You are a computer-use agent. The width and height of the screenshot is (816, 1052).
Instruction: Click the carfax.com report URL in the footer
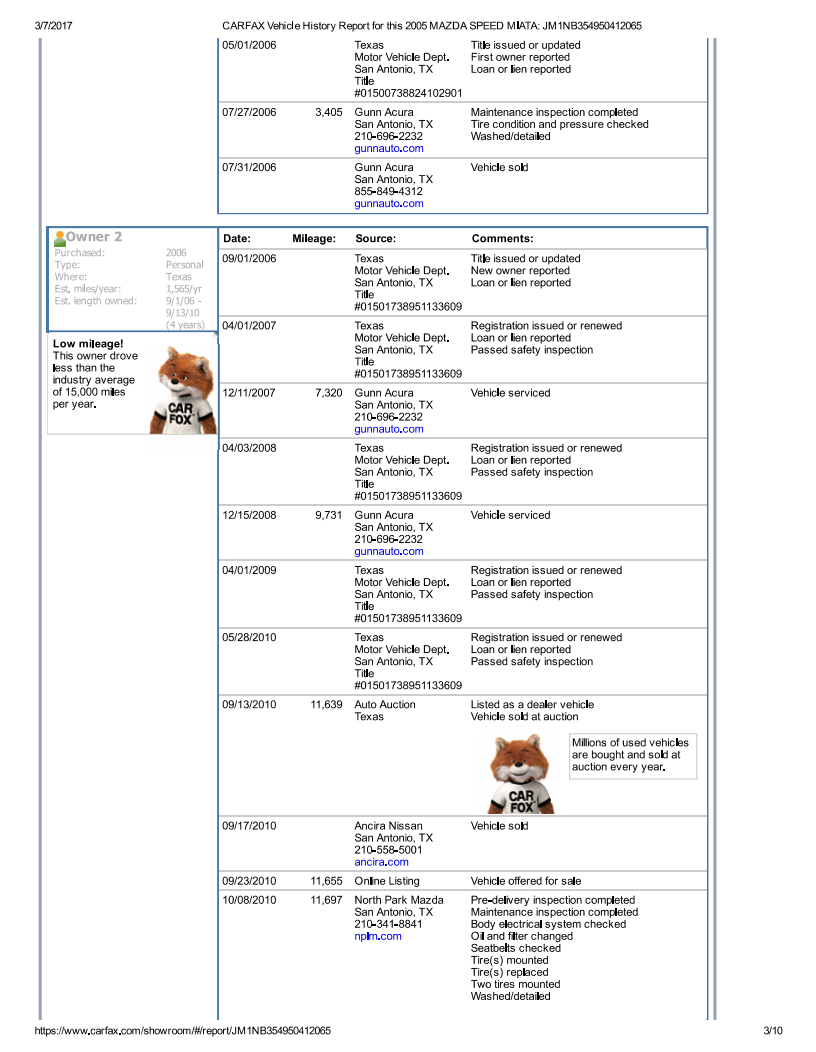183,1030
